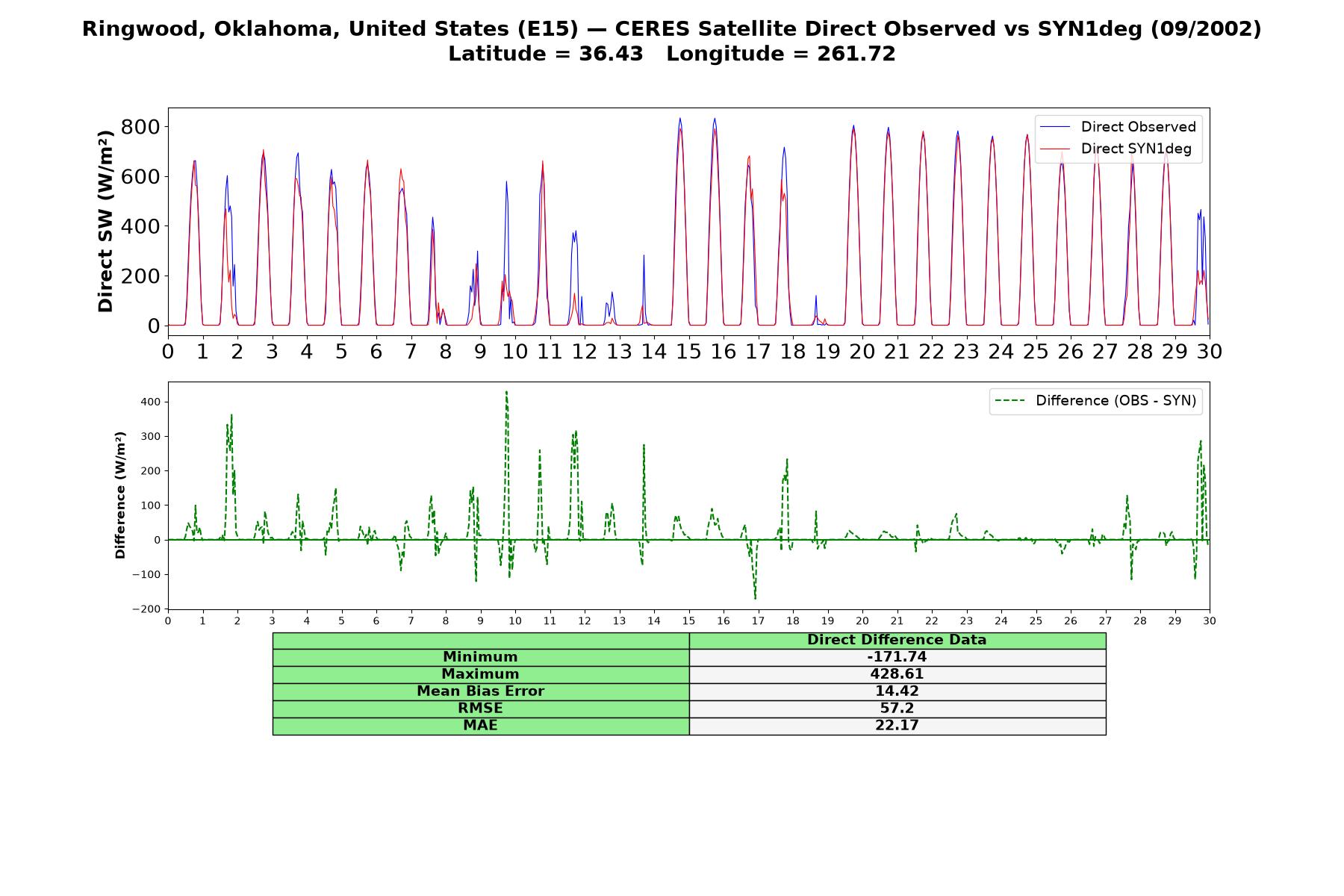Image resolution: width=1344 pixels, height=896 pixels.
Task: Click the Minimum value -171.74 cell
Action: coord(897,657)
